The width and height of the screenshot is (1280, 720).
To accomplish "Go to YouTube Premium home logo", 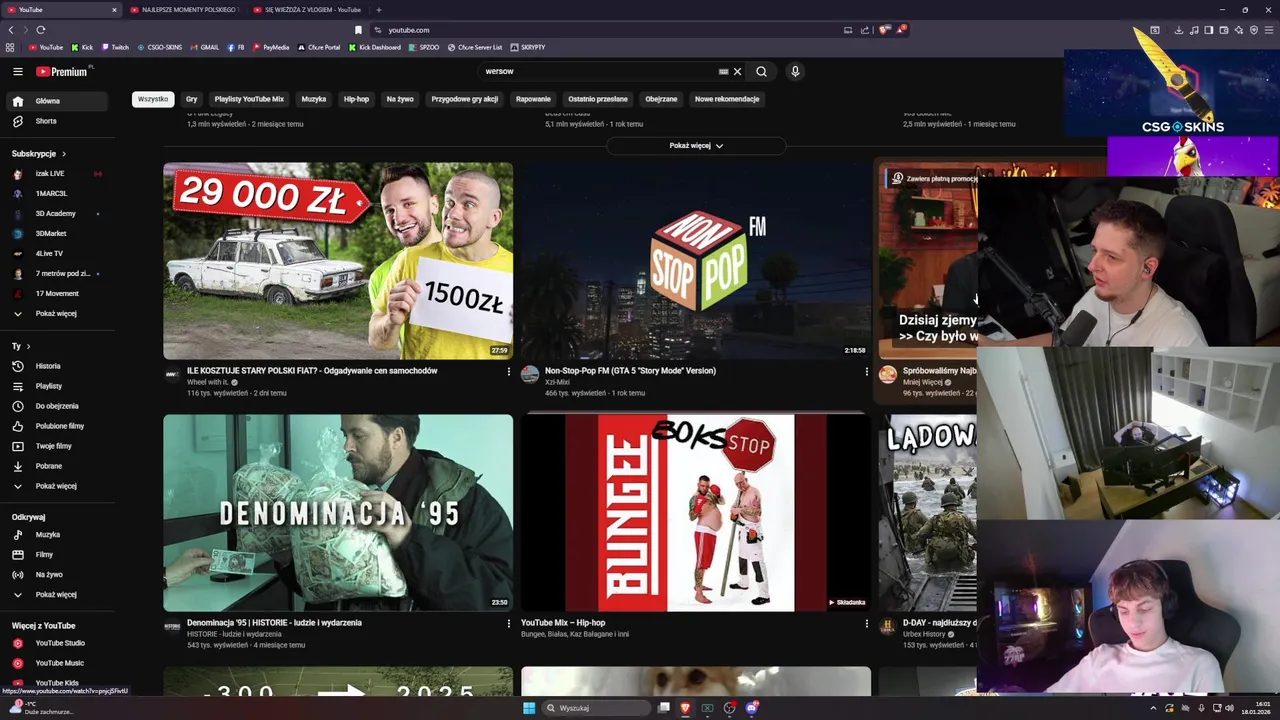I will tap(62, 71).
